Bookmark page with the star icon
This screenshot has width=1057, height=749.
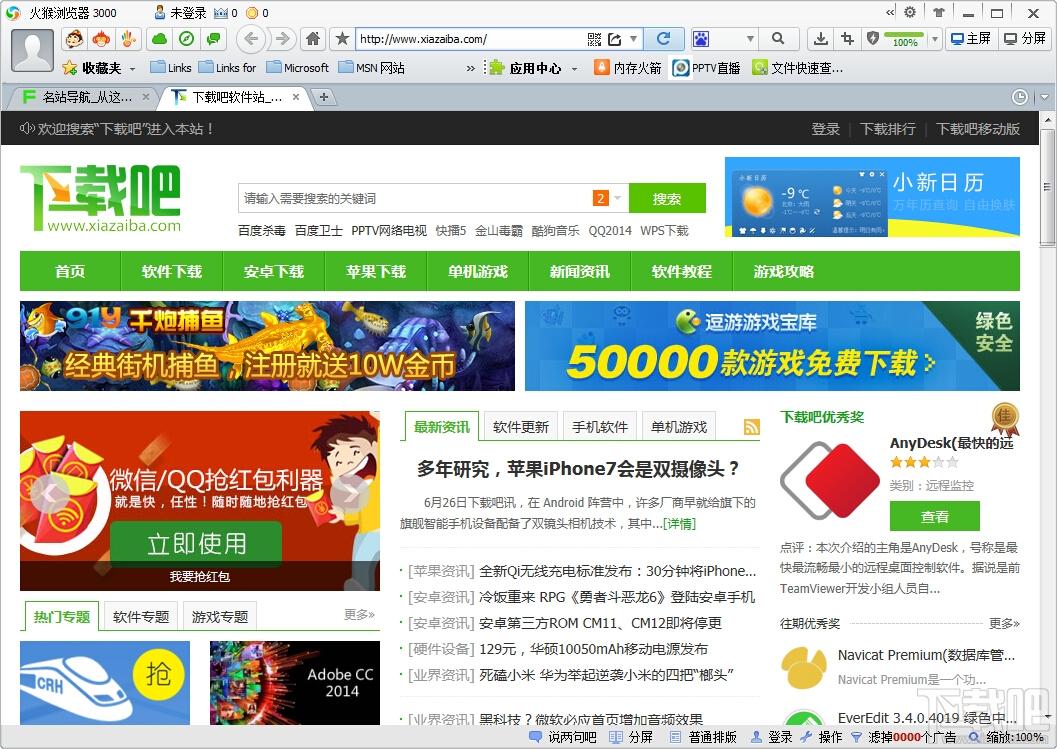coord(342,39)
